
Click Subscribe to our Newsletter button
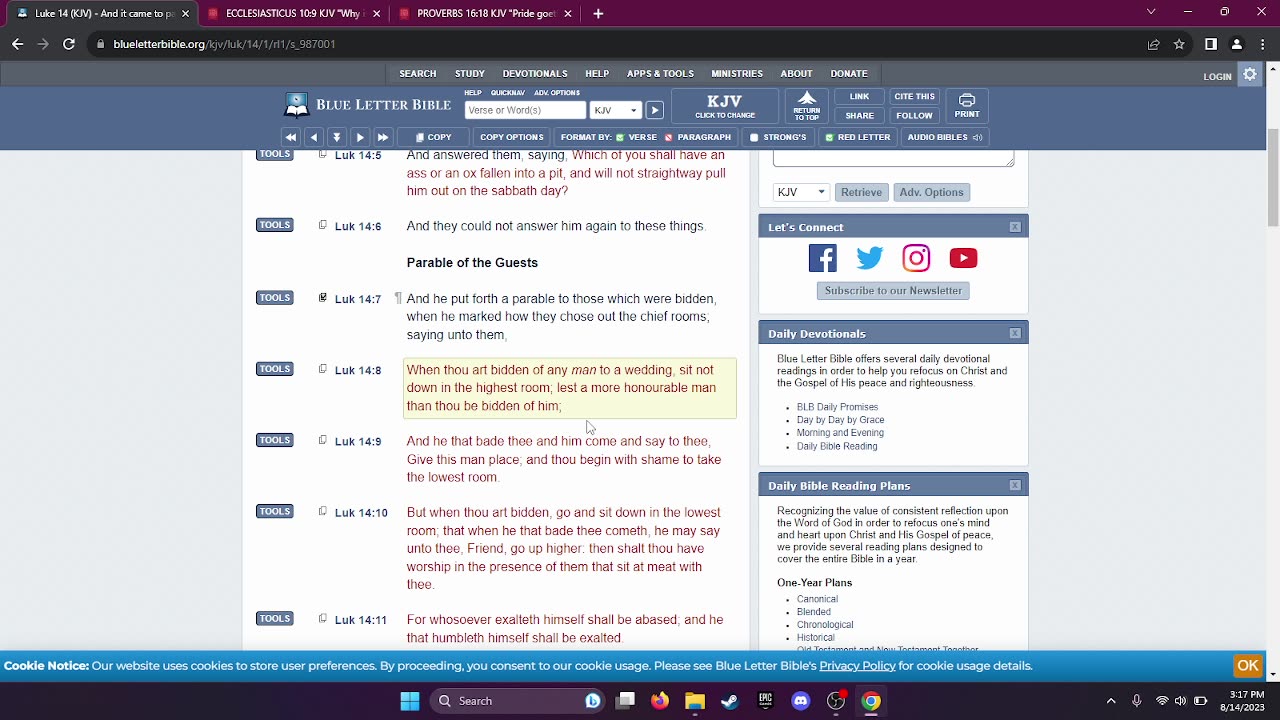point(893,291)
